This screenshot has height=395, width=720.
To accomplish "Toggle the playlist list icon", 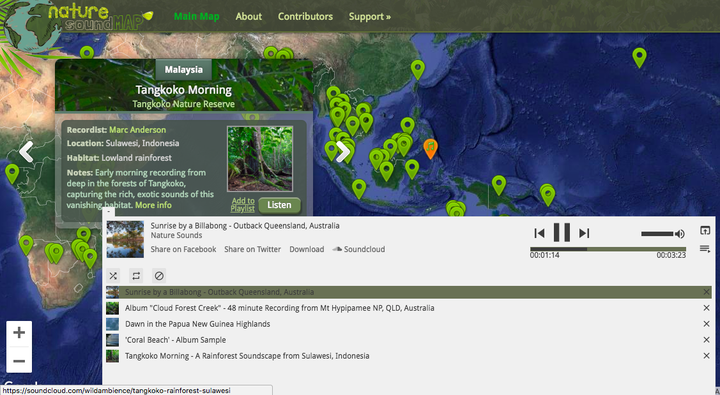I will [x=705, y=248].
